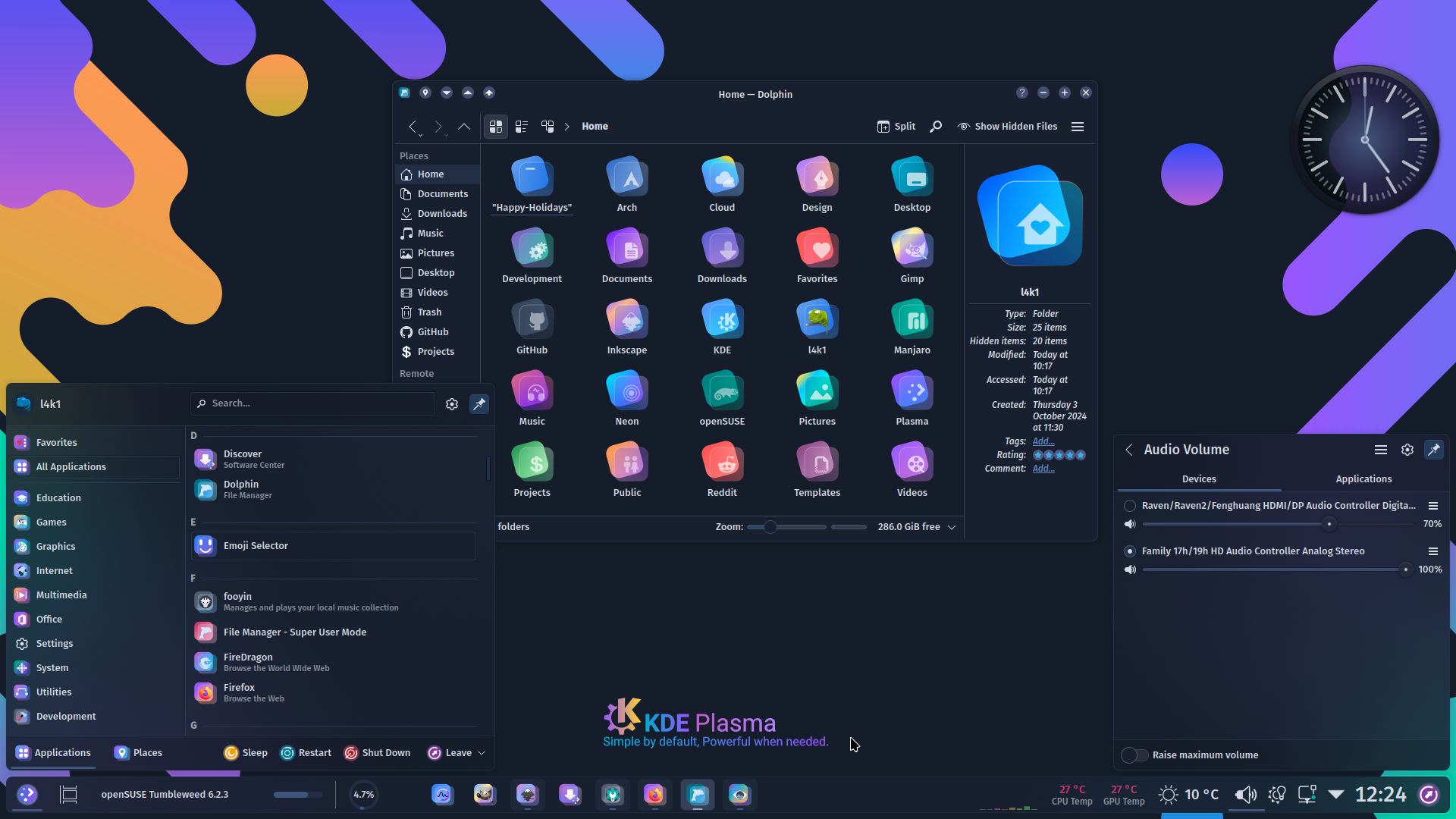Toggle Split view in Dolphin

(x=896, y=127)
